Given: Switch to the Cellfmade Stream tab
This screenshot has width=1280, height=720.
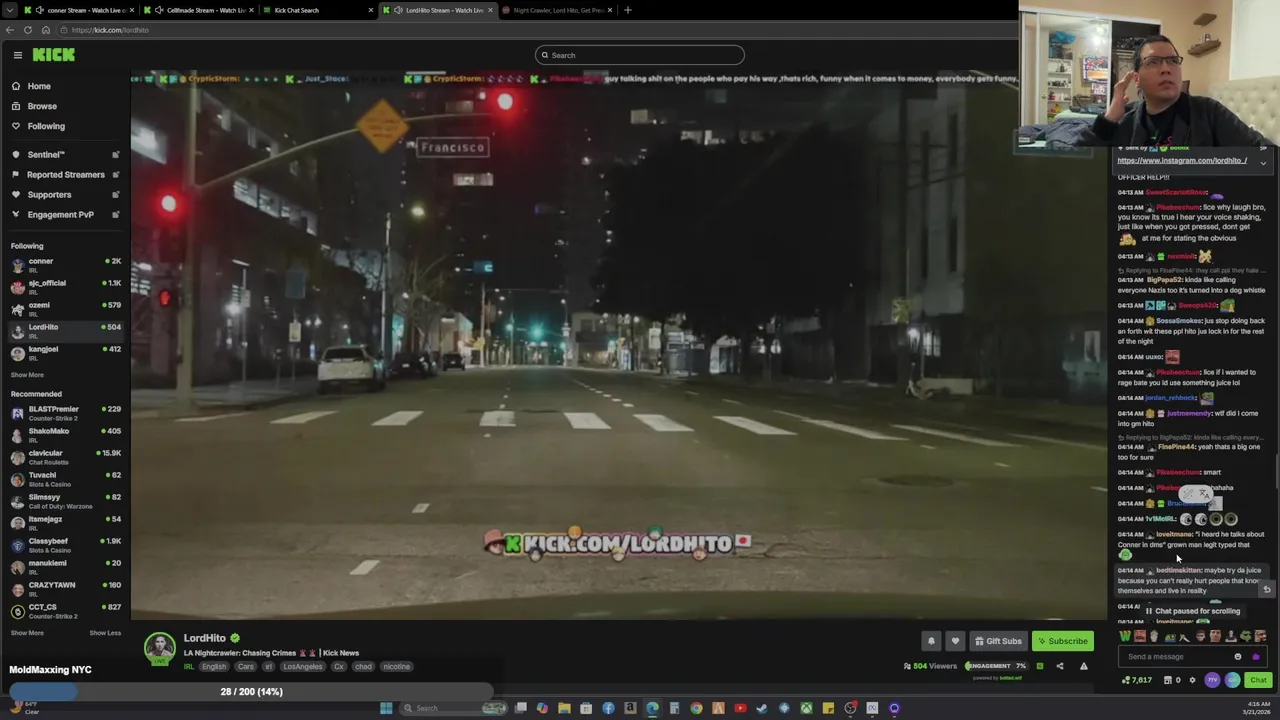Looking at the screenshot, I should coord(198,10).
